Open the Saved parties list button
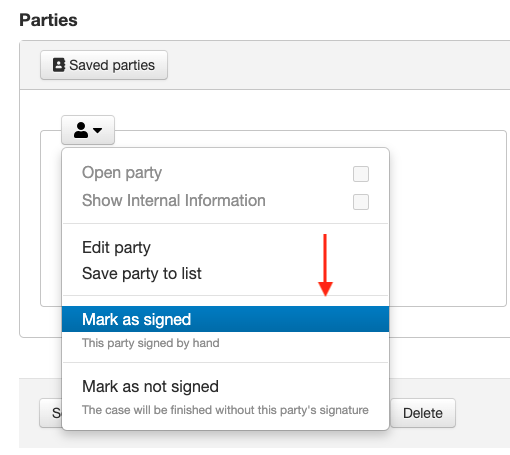Screen dimensions: 510x455 click(x=104, y=65)
